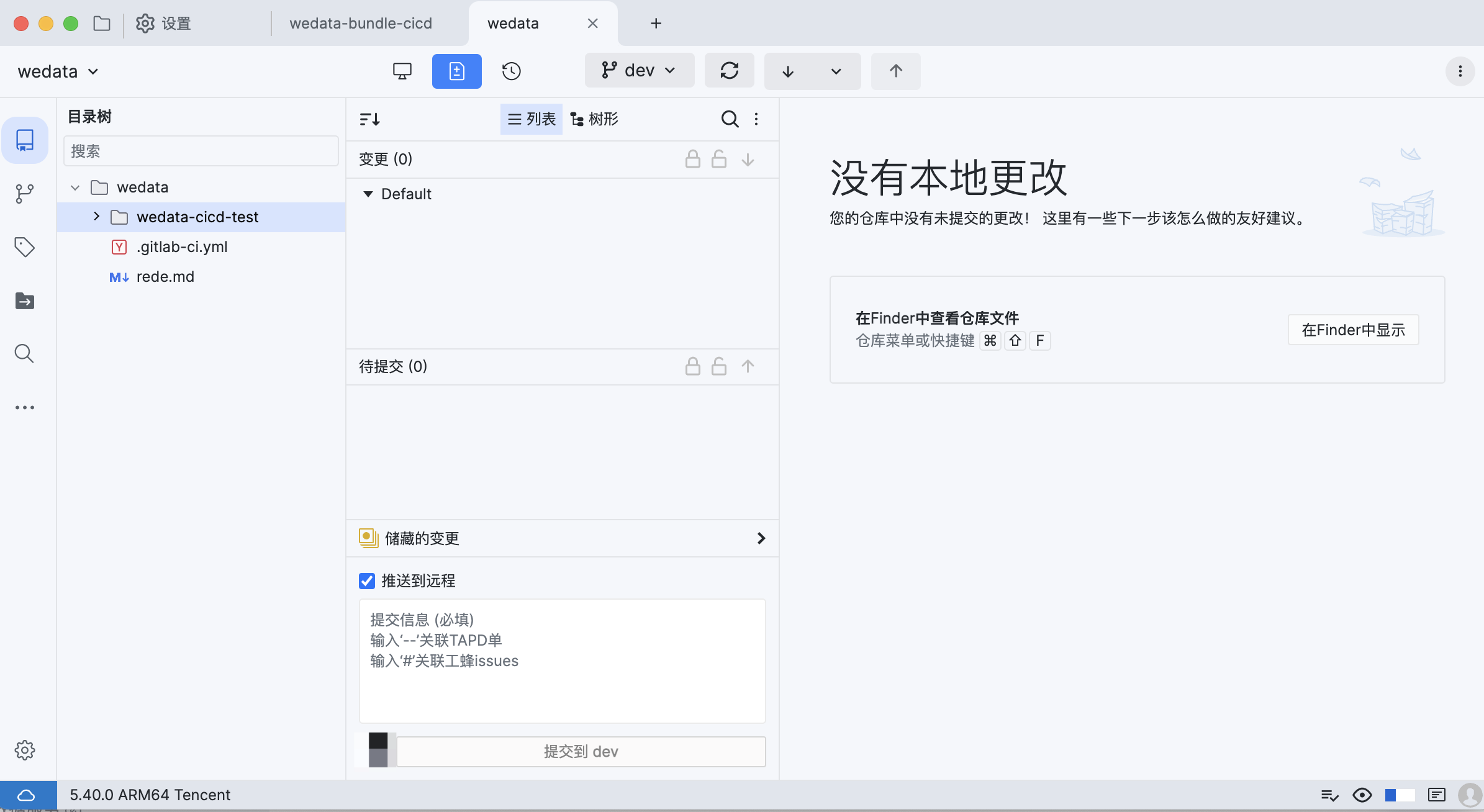Open the tags icon in sidebar
The image size is (1484, 812).
[24, 247]
